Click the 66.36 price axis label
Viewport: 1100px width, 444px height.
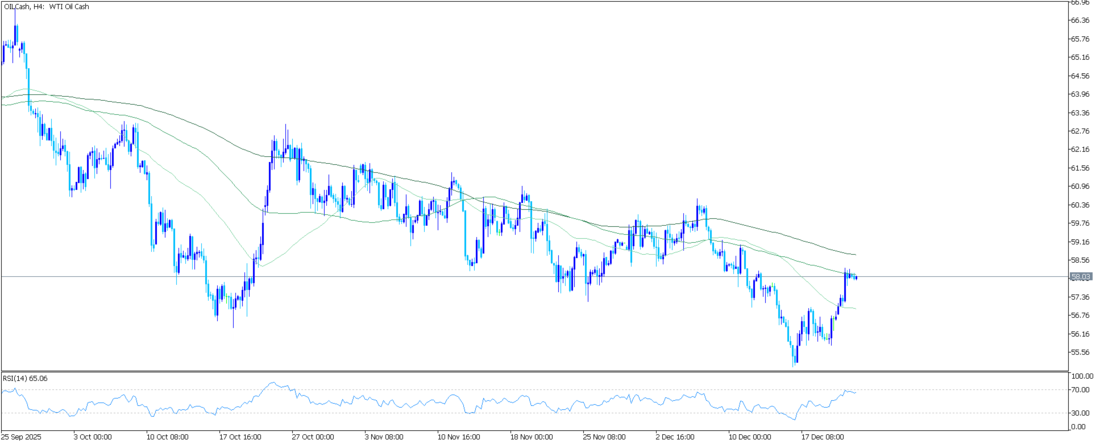[1079, 20]
